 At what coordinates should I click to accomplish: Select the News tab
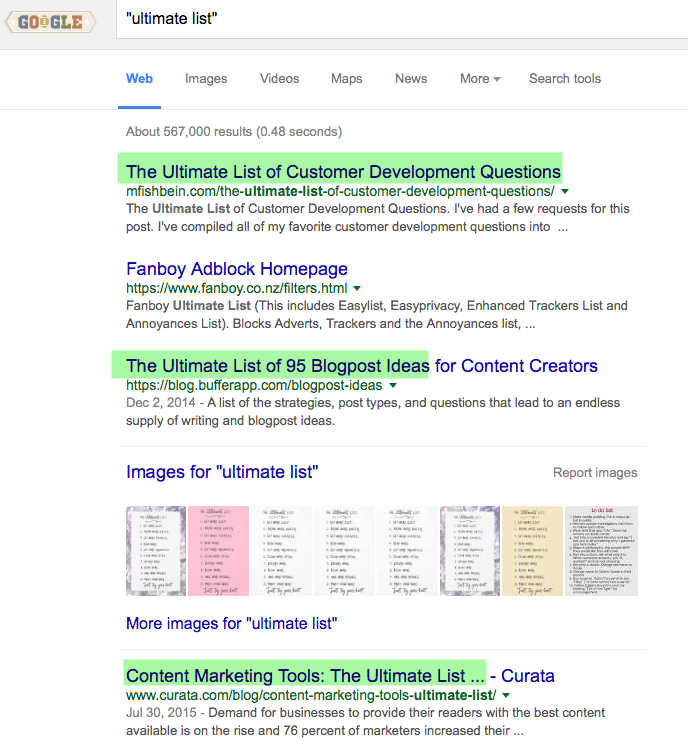[410, 79]
